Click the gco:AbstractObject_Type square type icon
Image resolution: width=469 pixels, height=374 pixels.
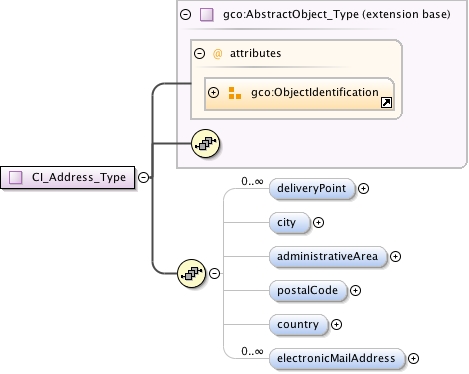tap(207, 15)
